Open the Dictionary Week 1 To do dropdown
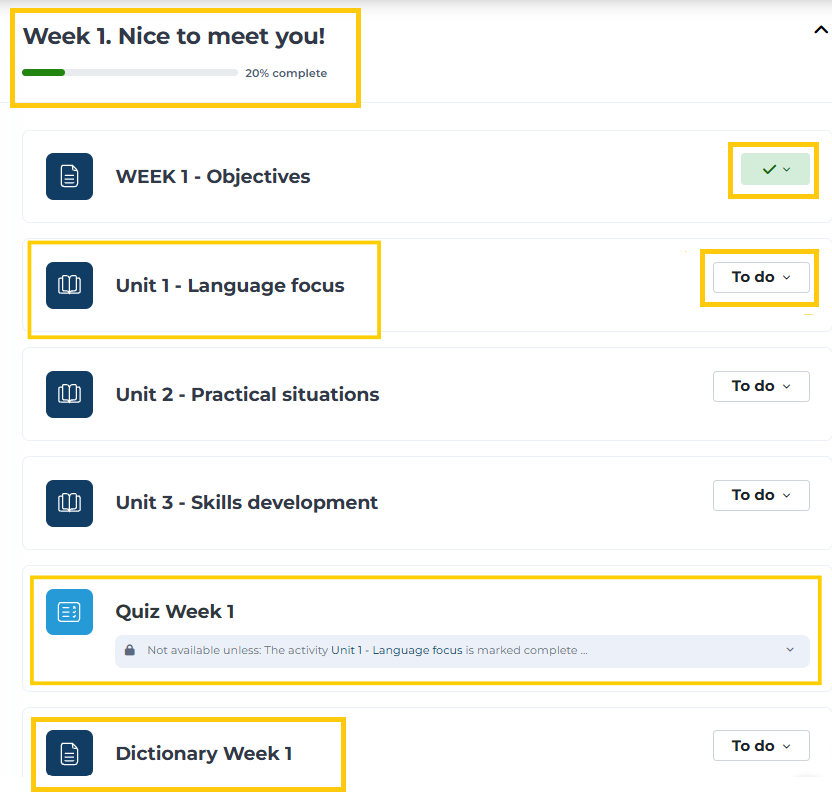This screenshot has height=798, width=832. click(x=761, y=745)
